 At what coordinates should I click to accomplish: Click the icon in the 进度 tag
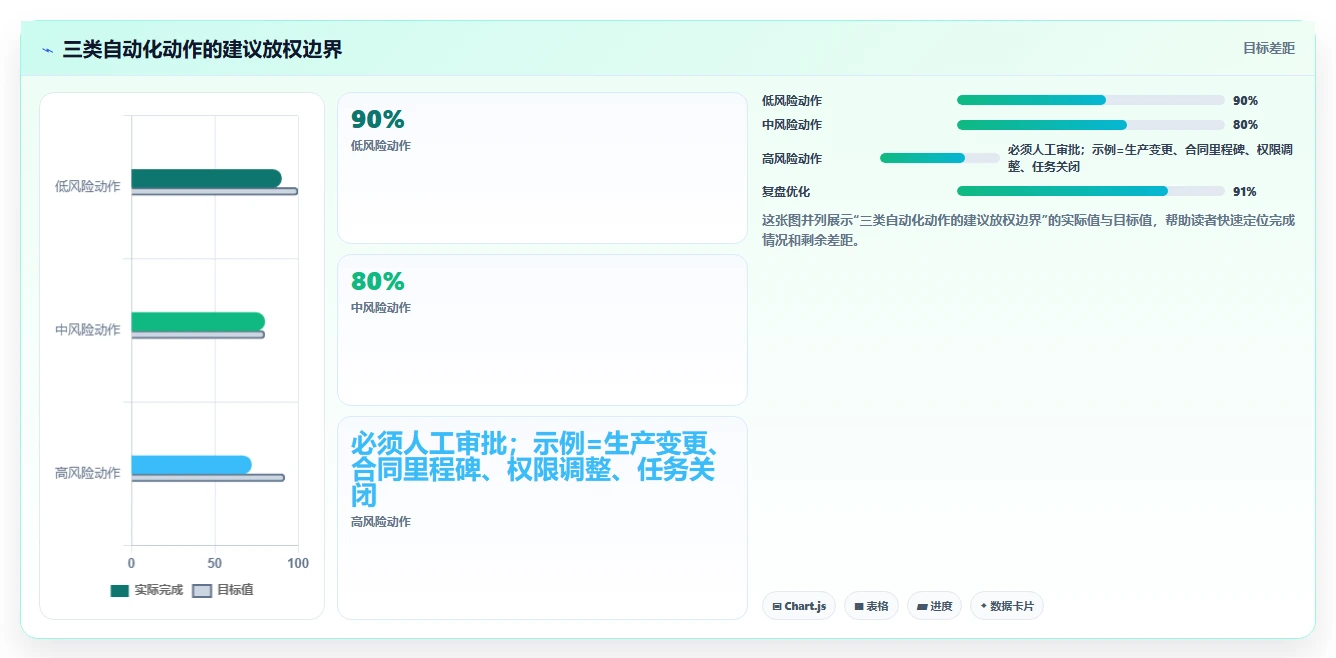click(922, 607)
